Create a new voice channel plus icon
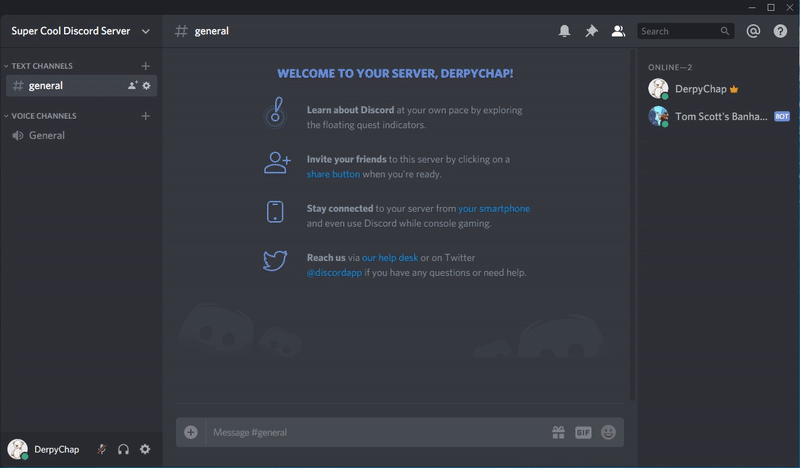 145,116
